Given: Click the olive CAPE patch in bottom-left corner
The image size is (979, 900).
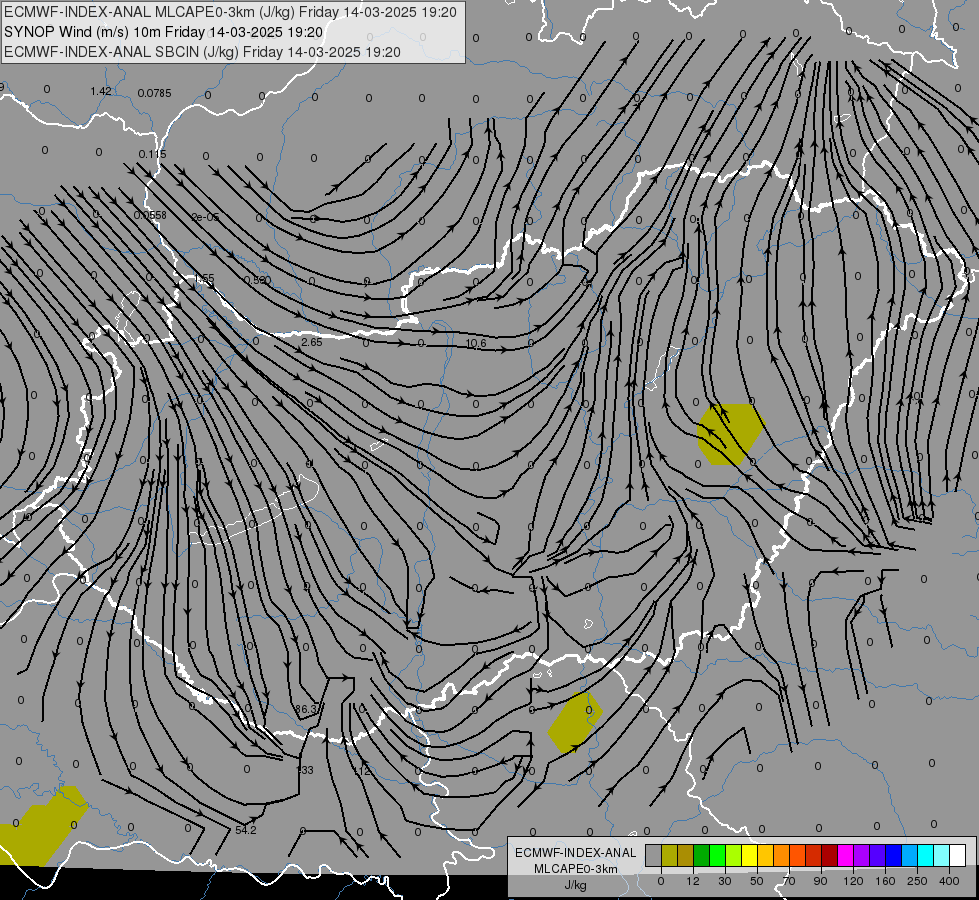Looking at the screenshot, I should tap(42, 827).
